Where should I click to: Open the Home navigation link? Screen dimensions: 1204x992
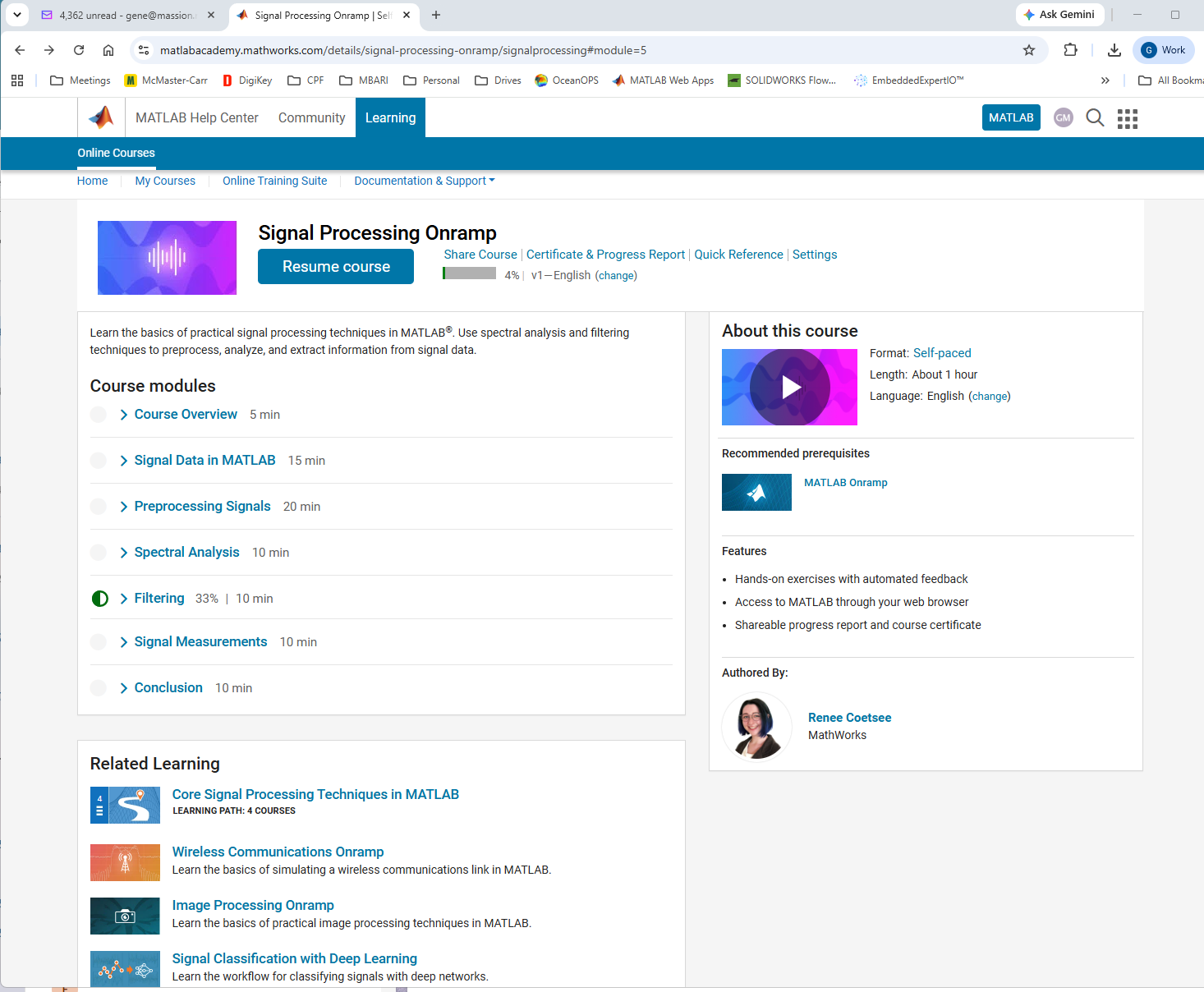pyautogui.click(x=92, y=181)
